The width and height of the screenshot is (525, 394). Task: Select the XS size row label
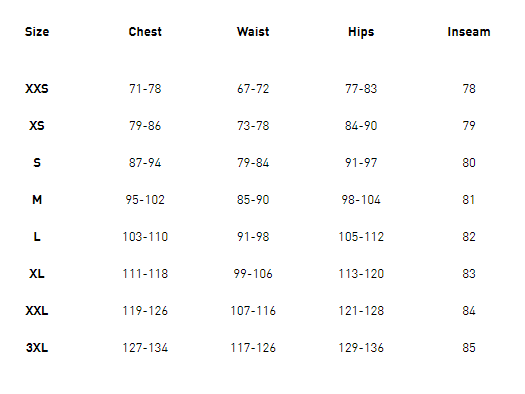point(37,126)
